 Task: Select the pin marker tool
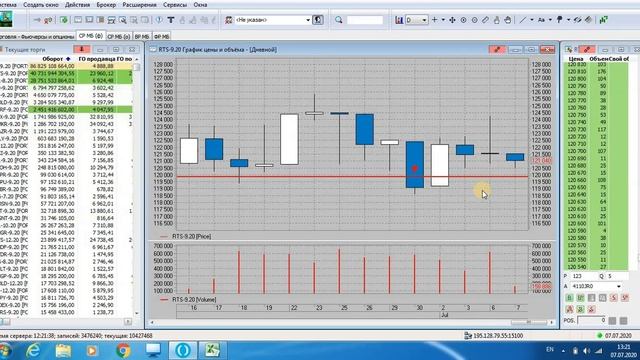pos(560,20)
